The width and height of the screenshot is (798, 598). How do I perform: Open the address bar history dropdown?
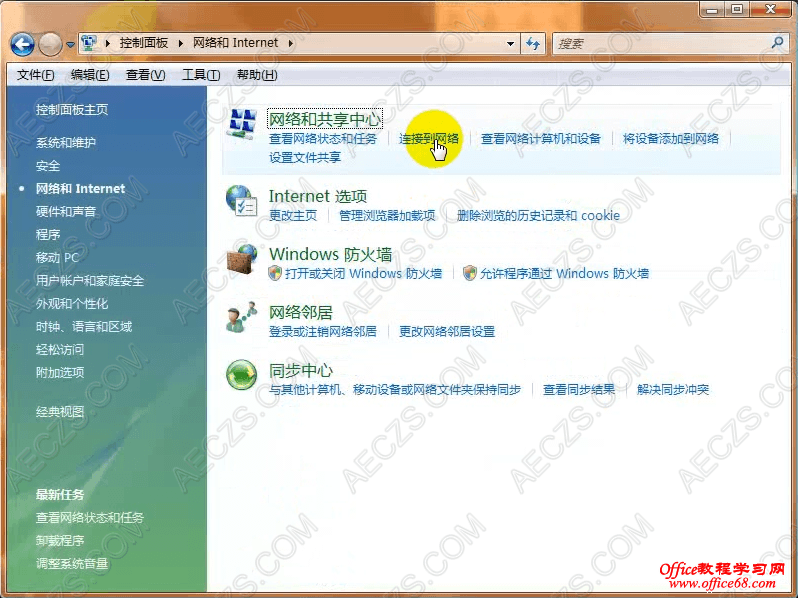(510, 44)
